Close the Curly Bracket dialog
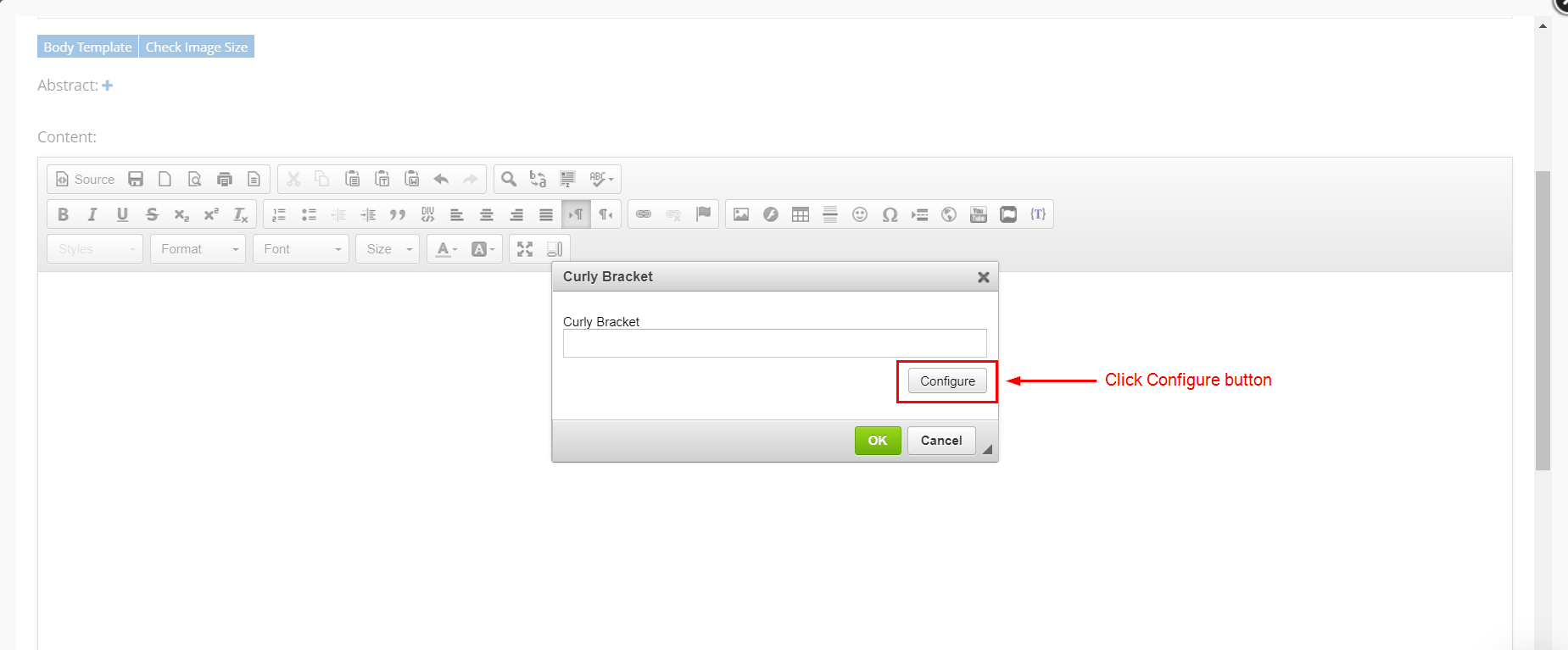 tap(984, 277)
